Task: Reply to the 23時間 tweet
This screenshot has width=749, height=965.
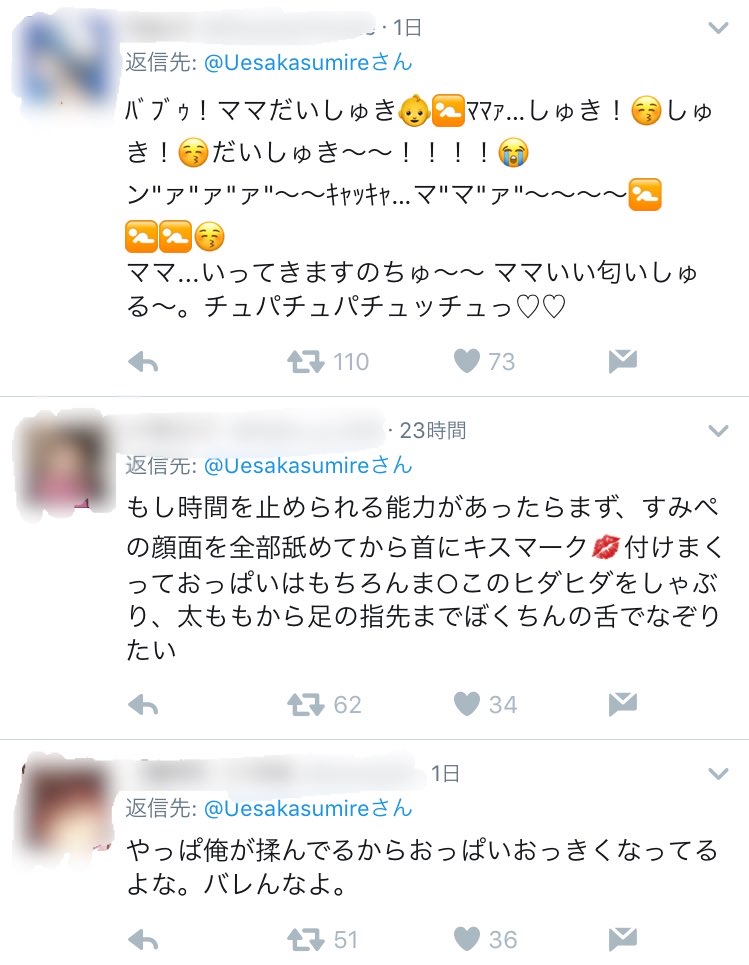Action: (x=143, y=705)
